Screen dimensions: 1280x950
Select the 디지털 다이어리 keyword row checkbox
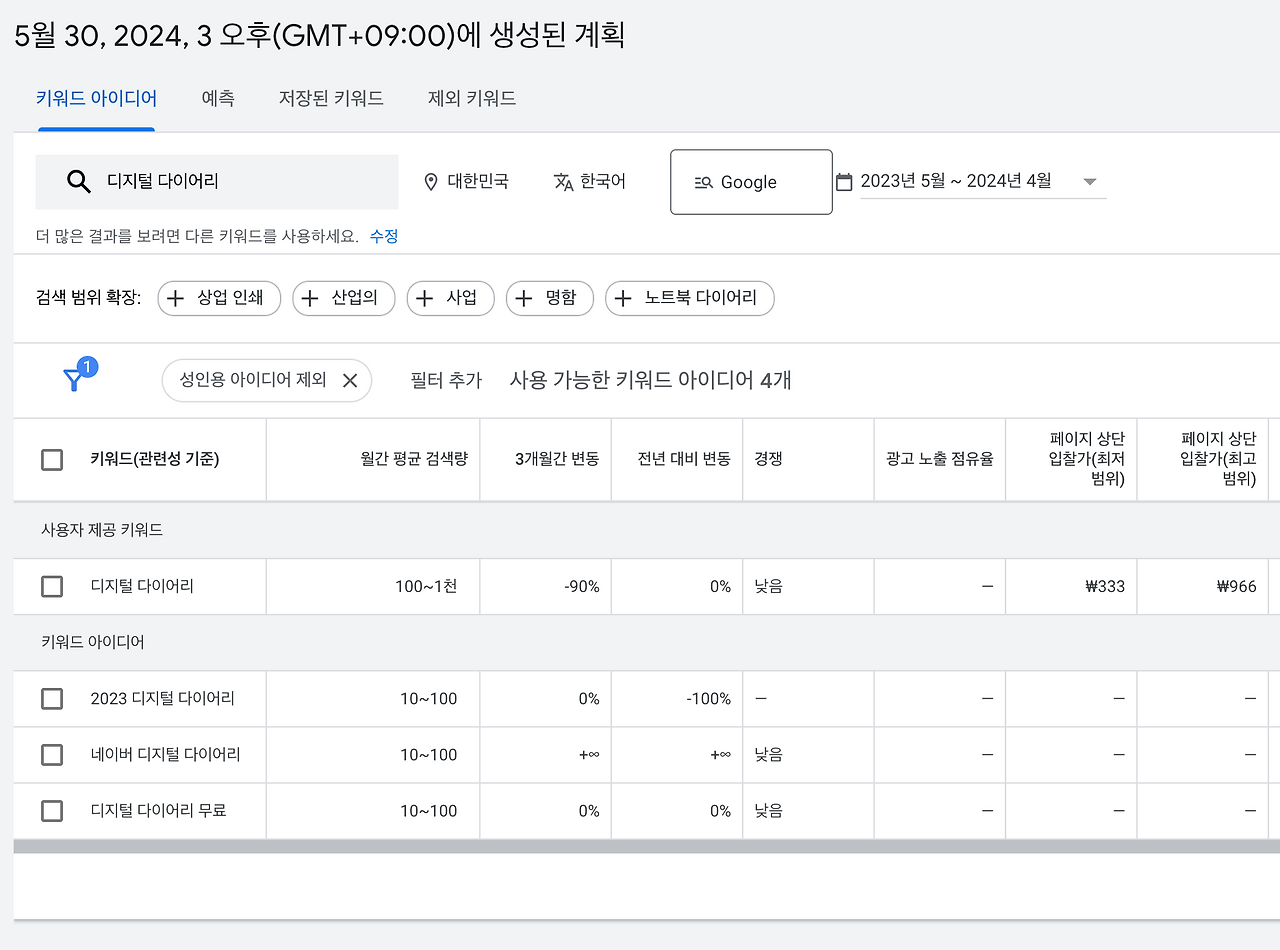coord(52,586)
